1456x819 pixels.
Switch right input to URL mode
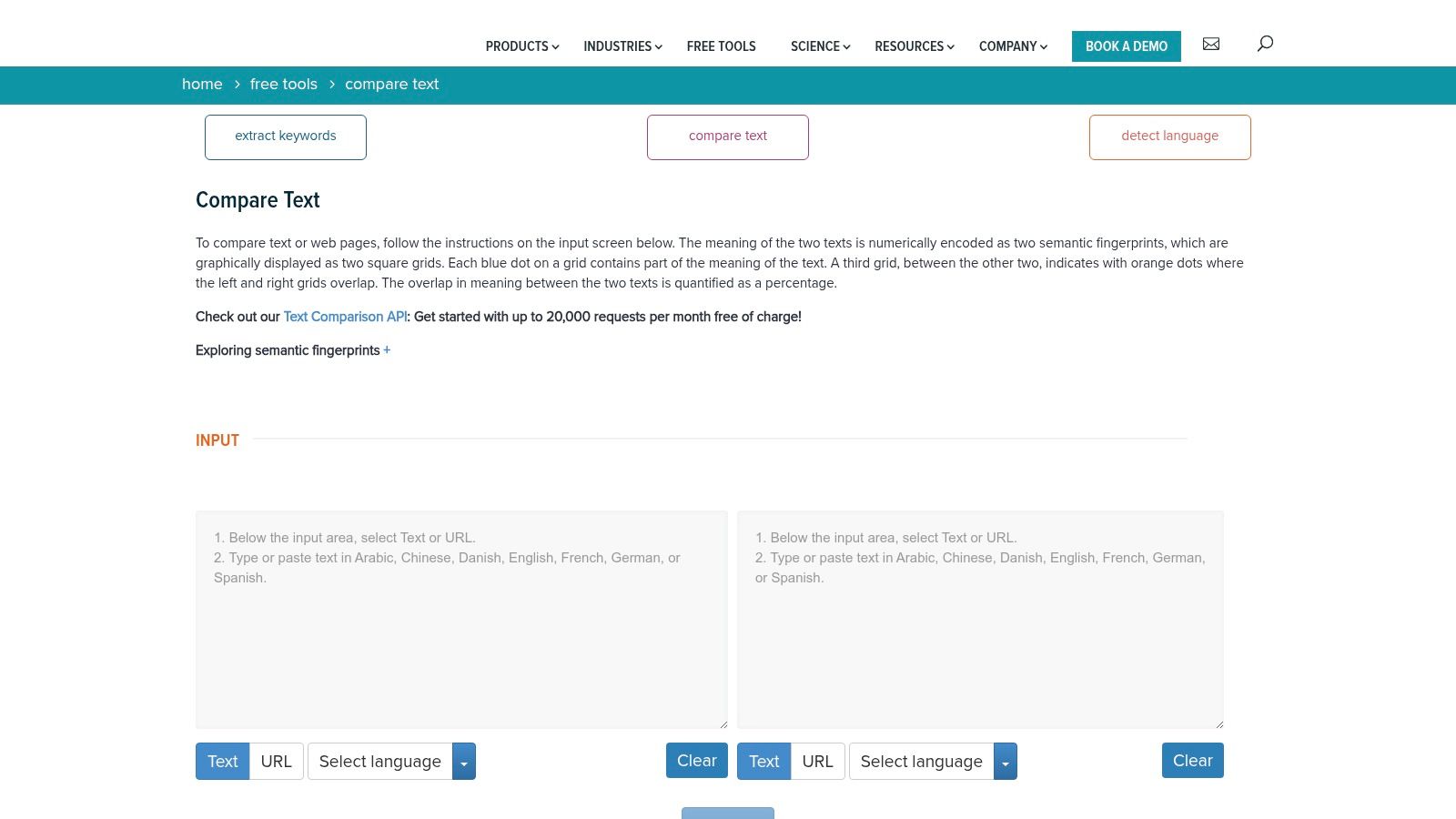[817, 762]
